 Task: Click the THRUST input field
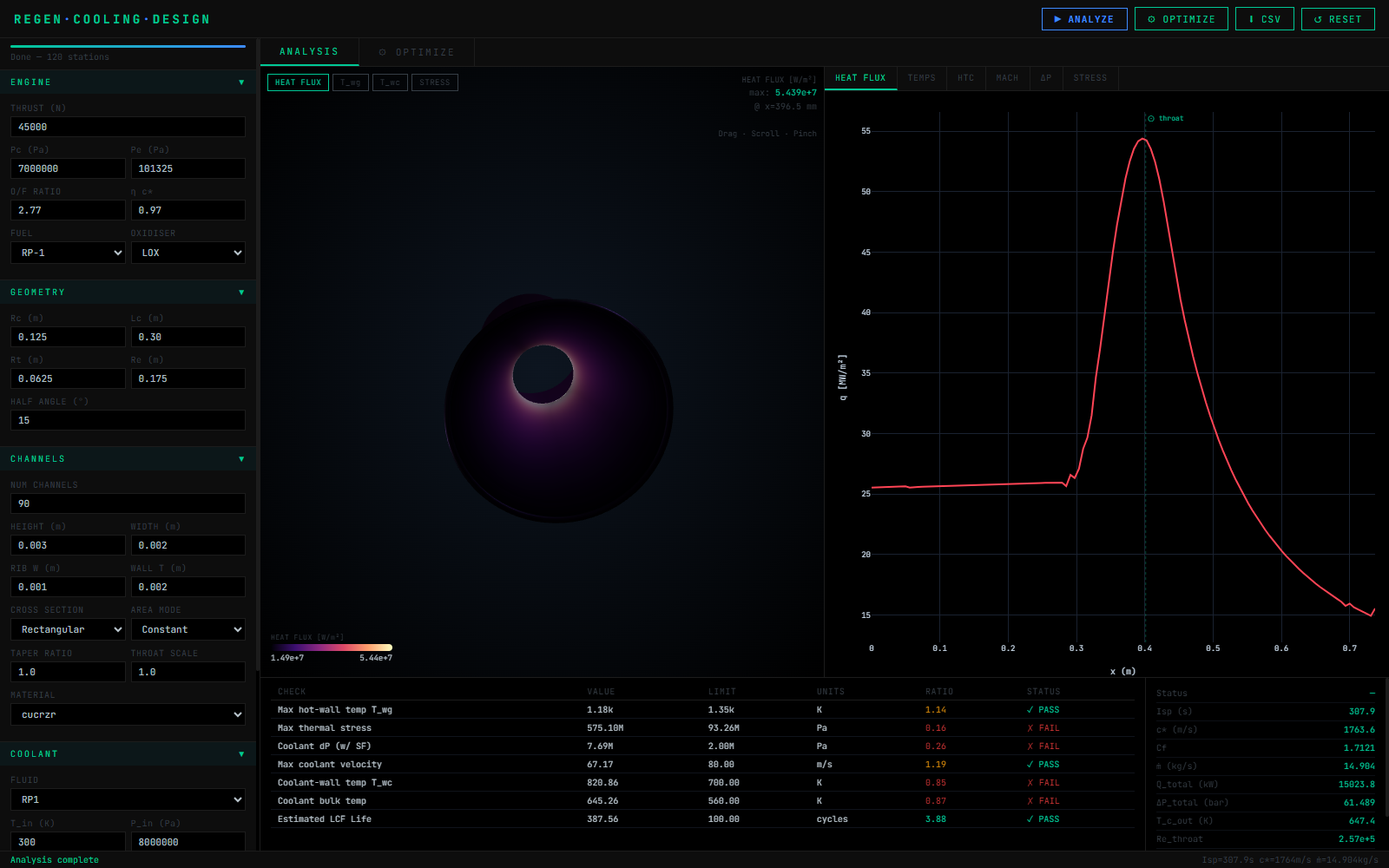(x=128, y=127)
